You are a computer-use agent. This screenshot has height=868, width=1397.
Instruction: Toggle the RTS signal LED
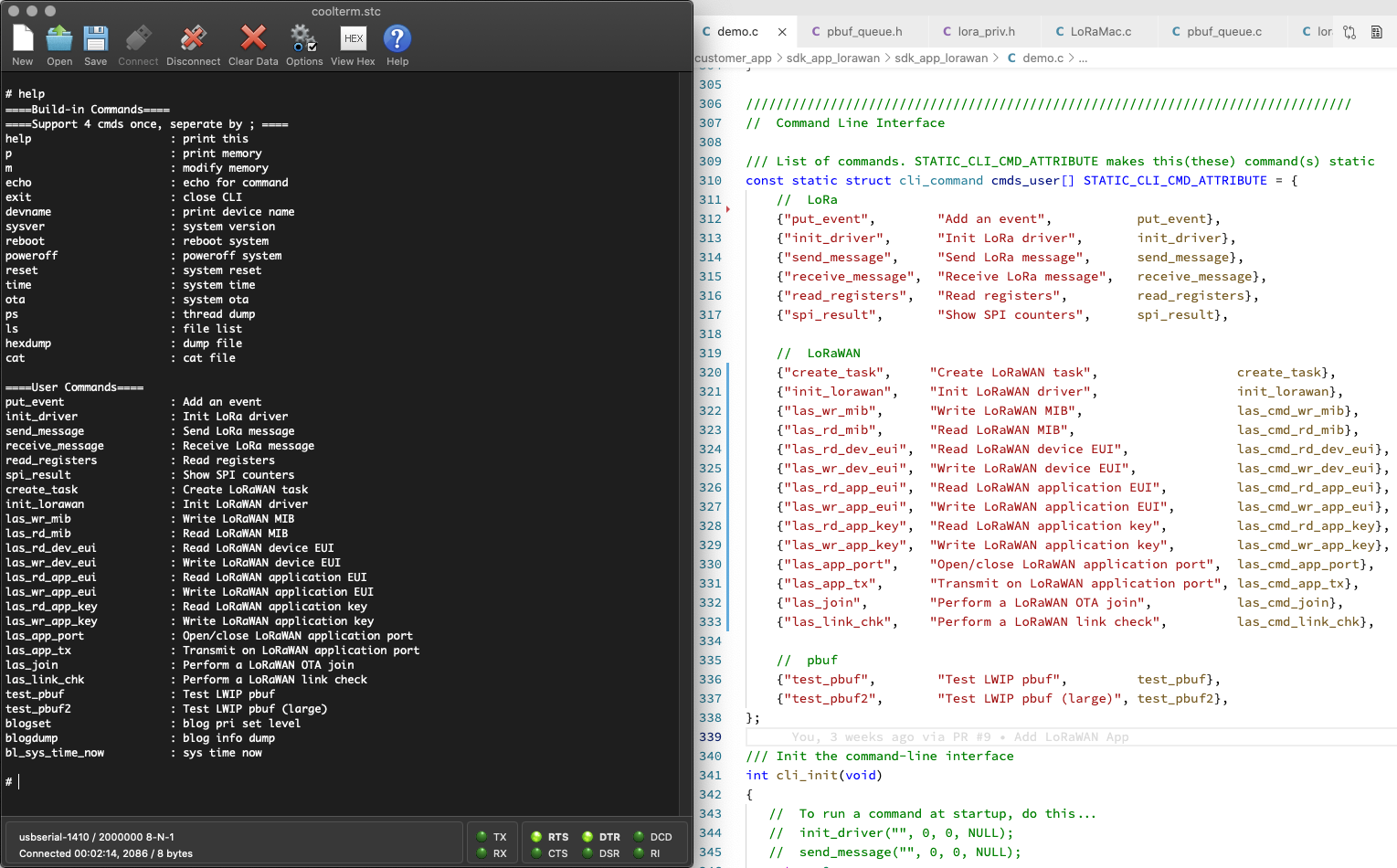pos(537,837)
